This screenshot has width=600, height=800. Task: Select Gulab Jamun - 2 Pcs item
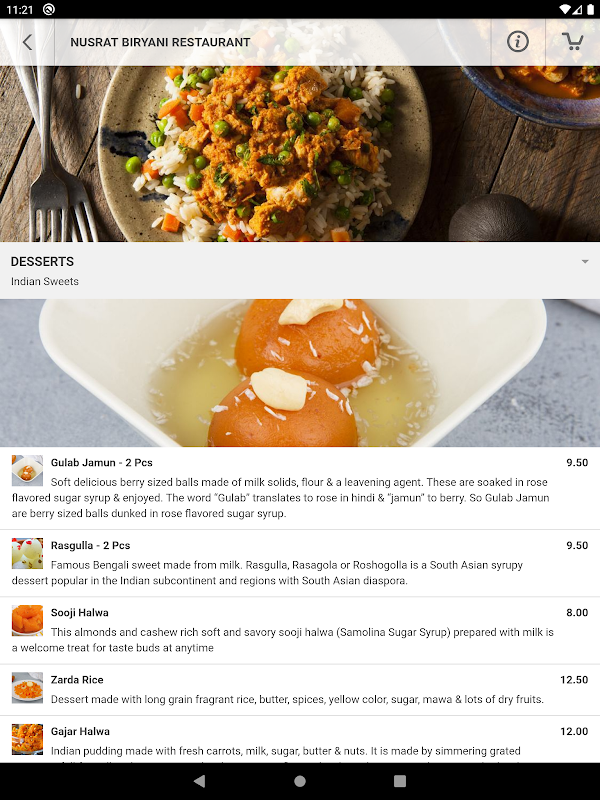pos(300,488)
